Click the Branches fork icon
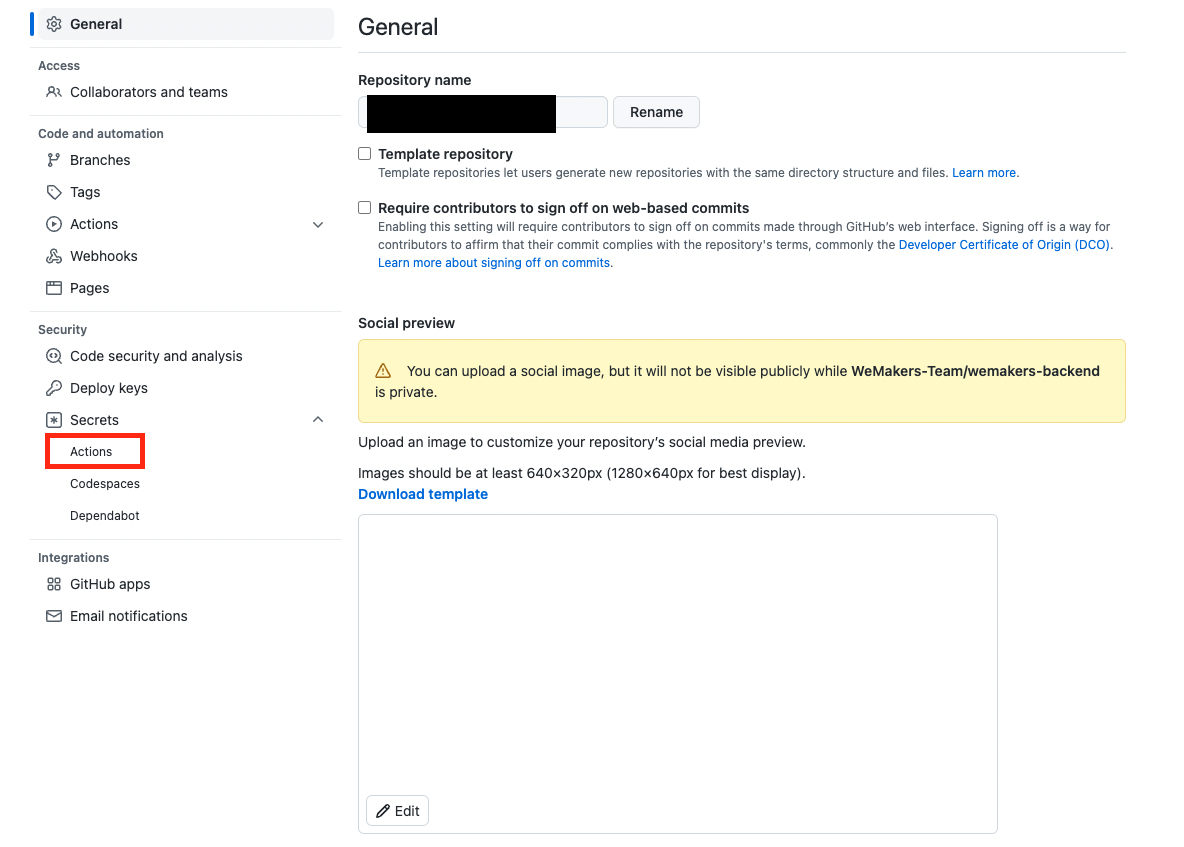The height and width of the screenshot is (847, 1184). [54, 159]
